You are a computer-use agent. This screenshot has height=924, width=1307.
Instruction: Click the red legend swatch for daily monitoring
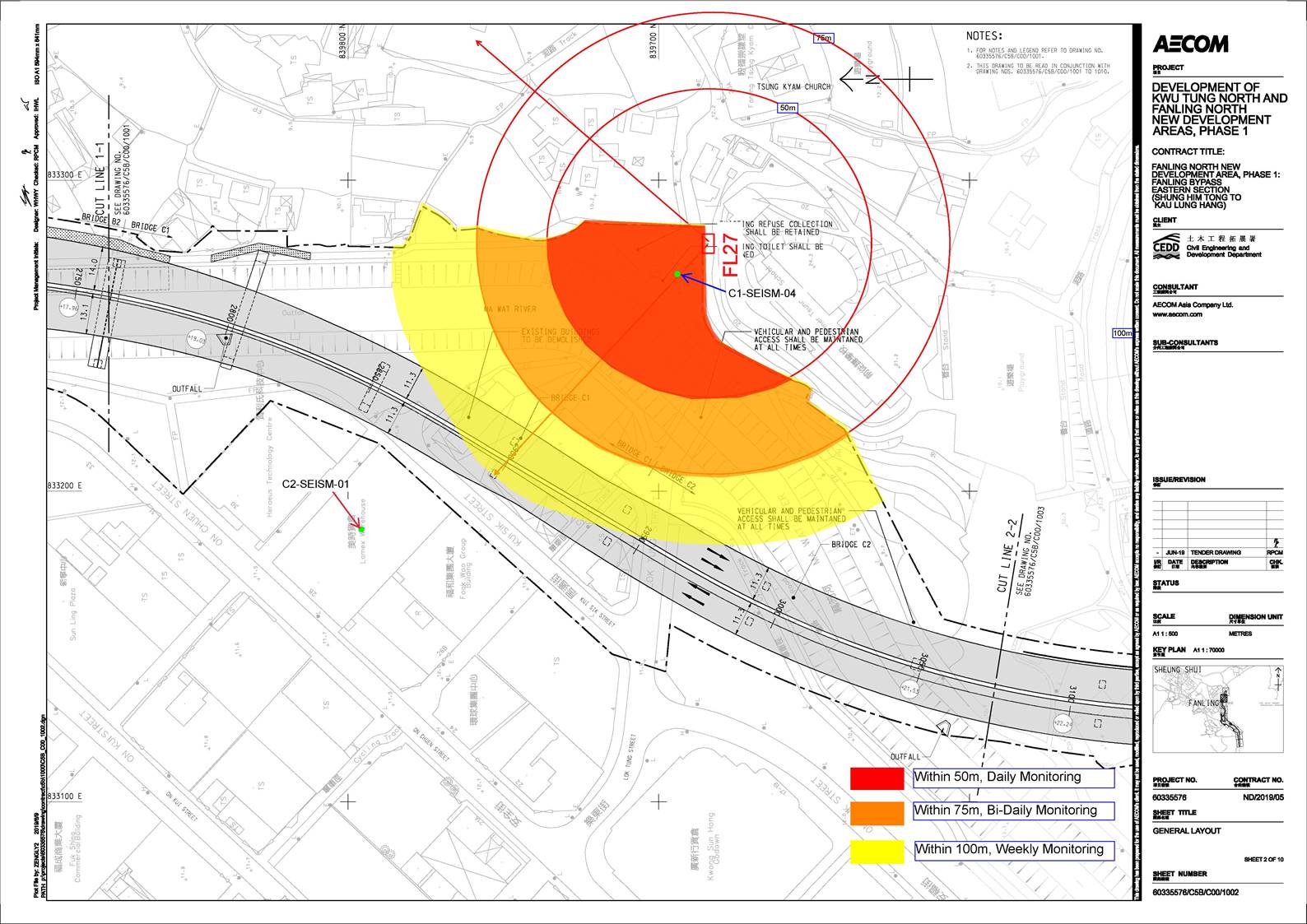877,778
